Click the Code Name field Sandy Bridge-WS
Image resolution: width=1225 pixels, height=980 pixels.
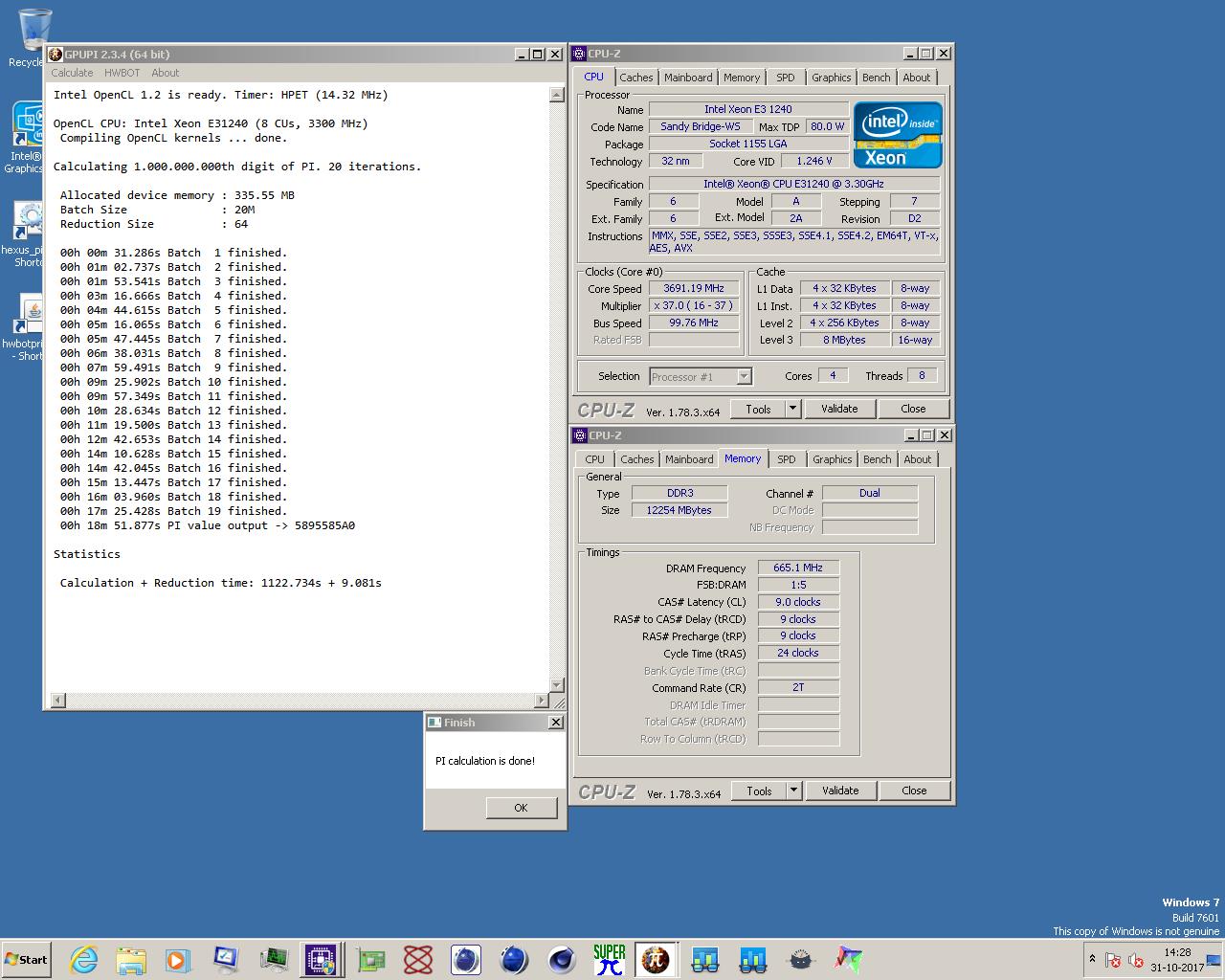click(700, 126)
